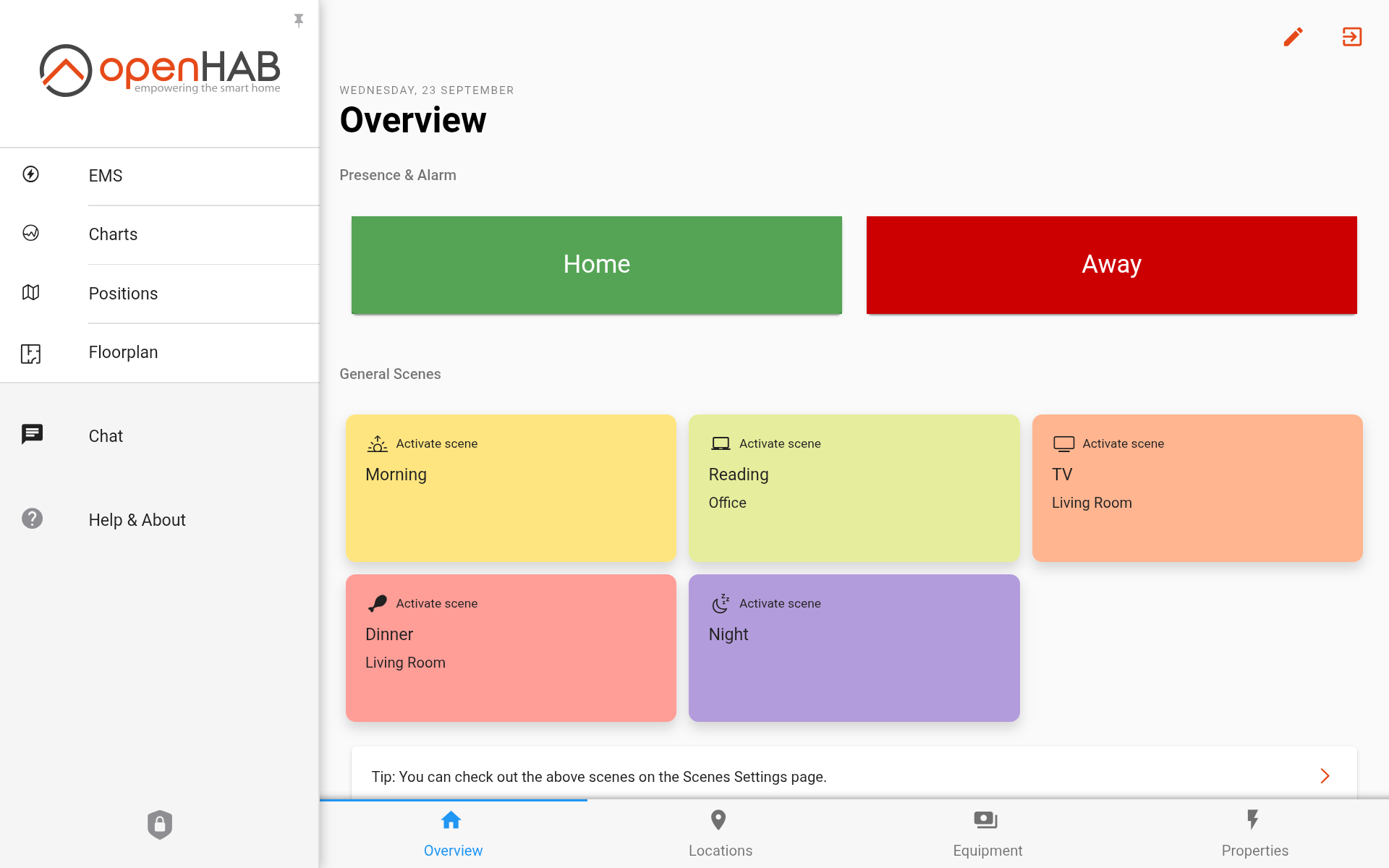Screen dimensions: 1389x868
Task: Open the Floorplan page
Action: 159,353
